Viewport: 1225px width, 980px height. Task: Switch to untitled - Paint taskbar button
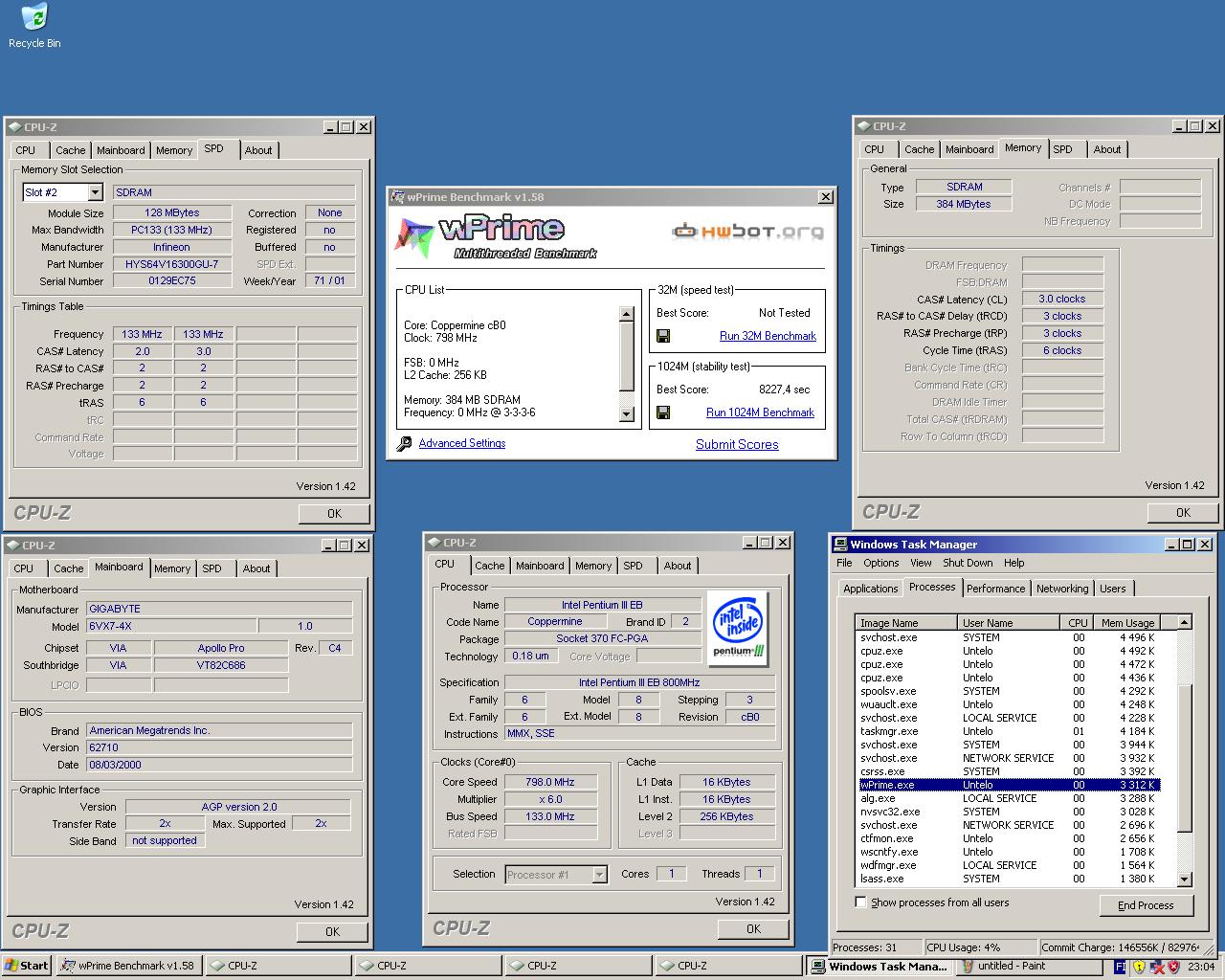click(x=1032, y=966)
